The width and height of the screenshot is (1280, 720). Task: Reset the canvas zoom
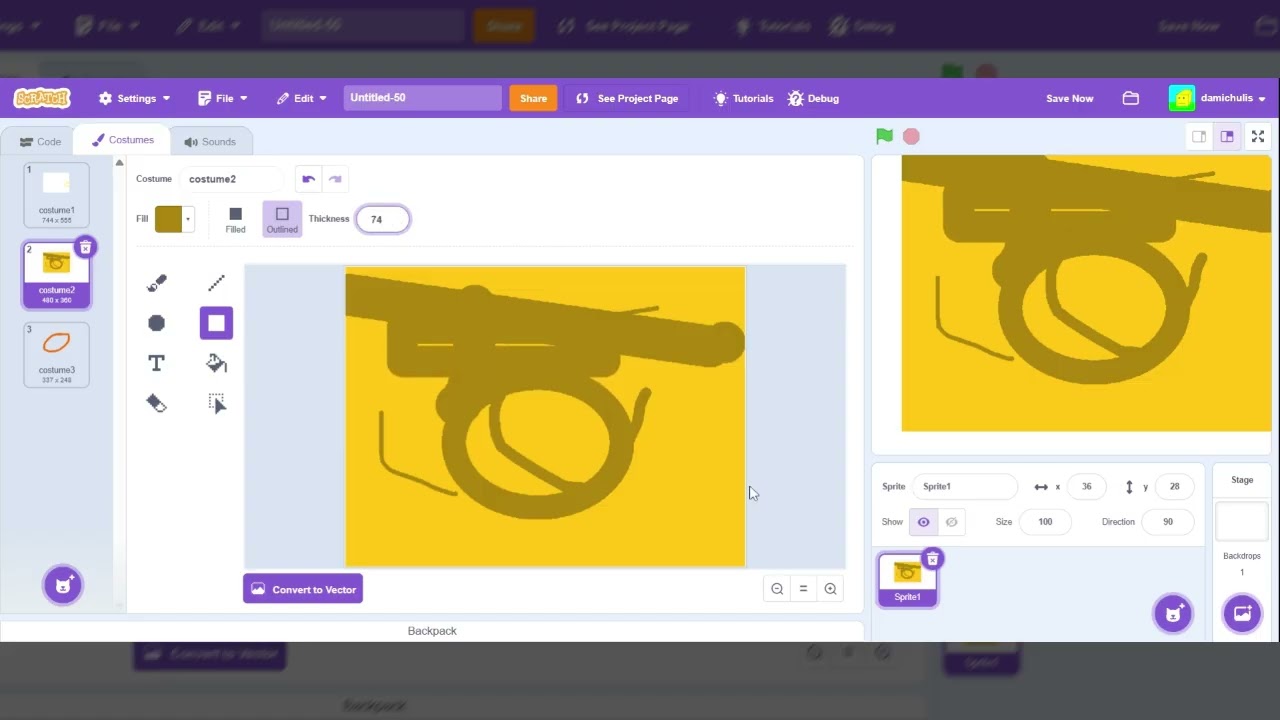[803, 589]
